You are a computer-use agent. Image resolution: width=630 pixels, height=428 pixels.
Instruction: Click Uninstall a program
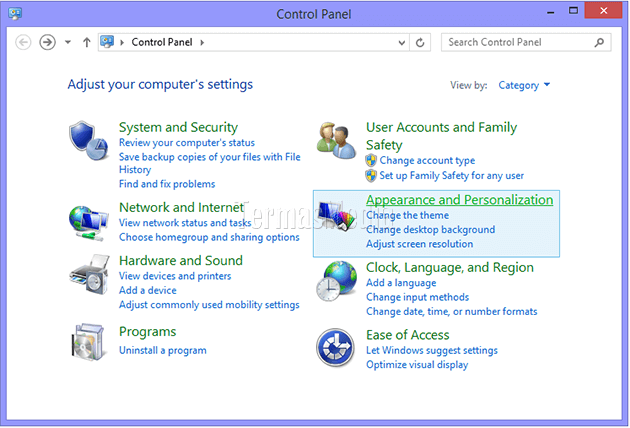click(163, 350)
